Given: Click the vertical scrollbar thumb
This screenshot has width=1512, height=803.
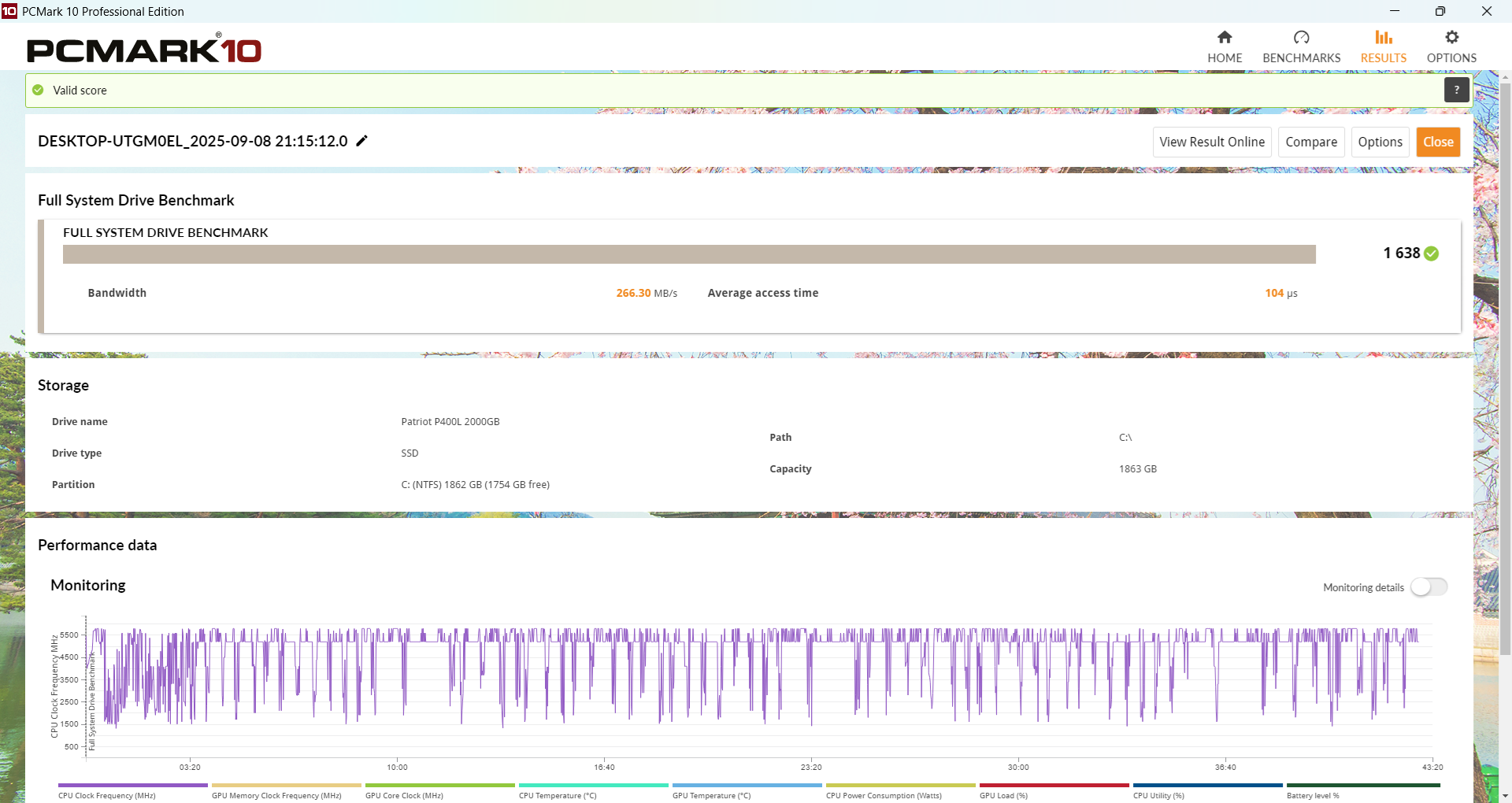Looking at the screenshot, I should pyautogui.click(x=1505, y=370).
